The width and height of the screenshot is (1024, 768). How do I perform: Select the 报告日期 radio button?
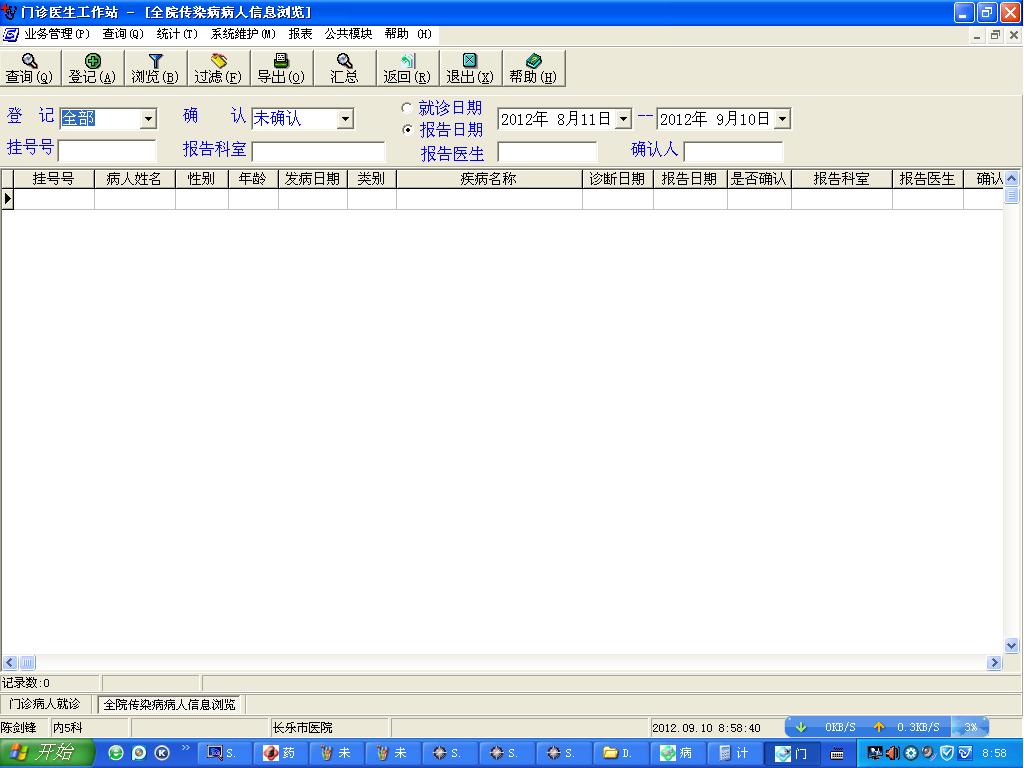407,130
